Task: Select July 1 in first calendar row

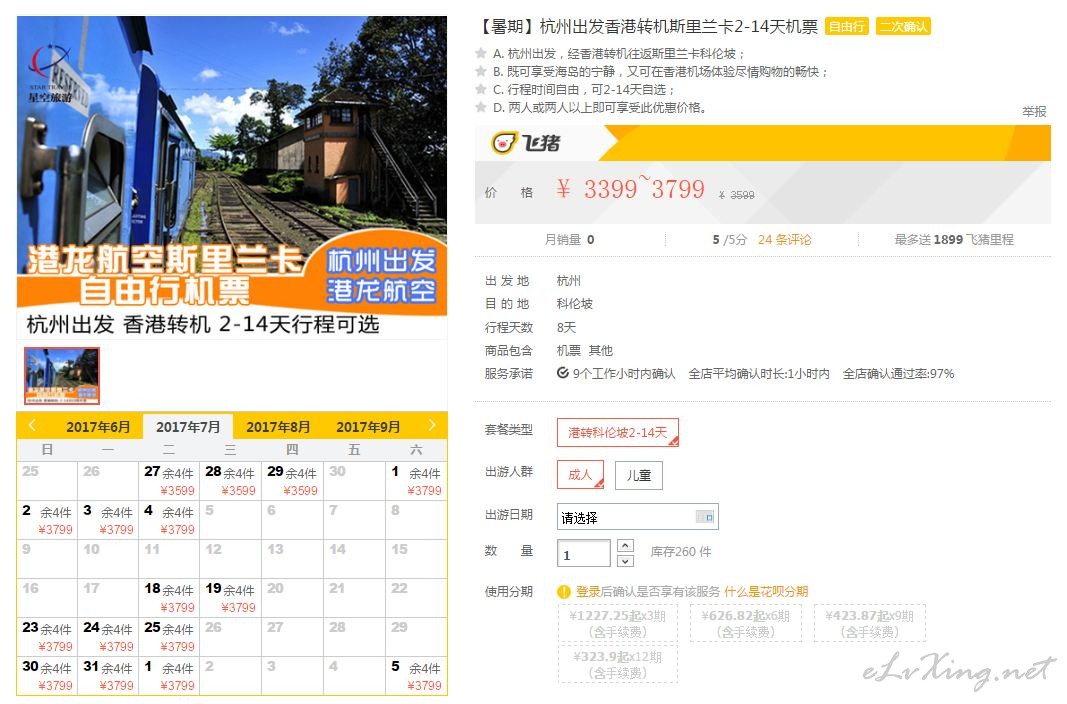Action: (x=416, y=480)
